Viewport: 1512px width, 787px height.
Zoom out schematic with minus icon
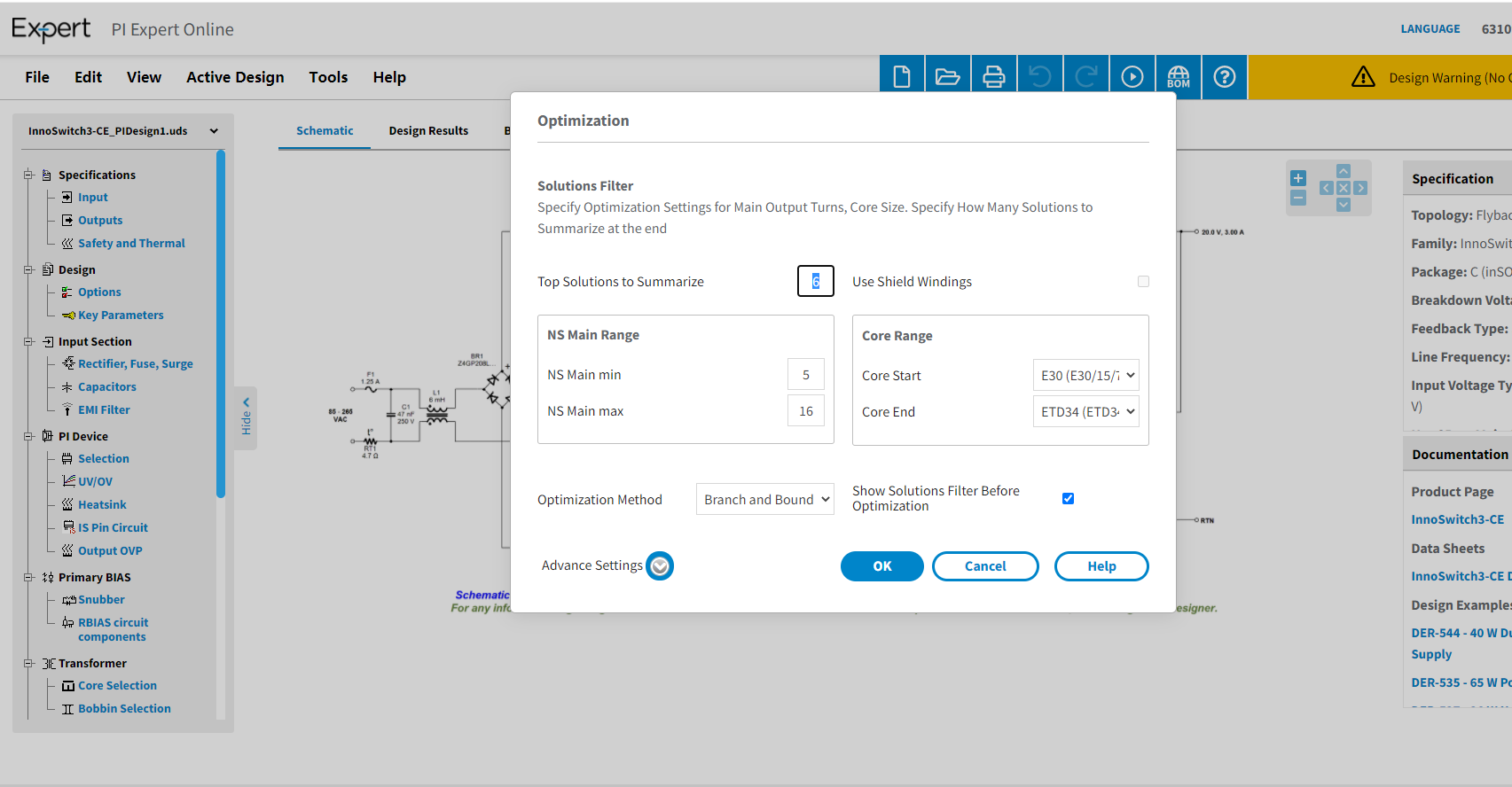point(1298,198)
